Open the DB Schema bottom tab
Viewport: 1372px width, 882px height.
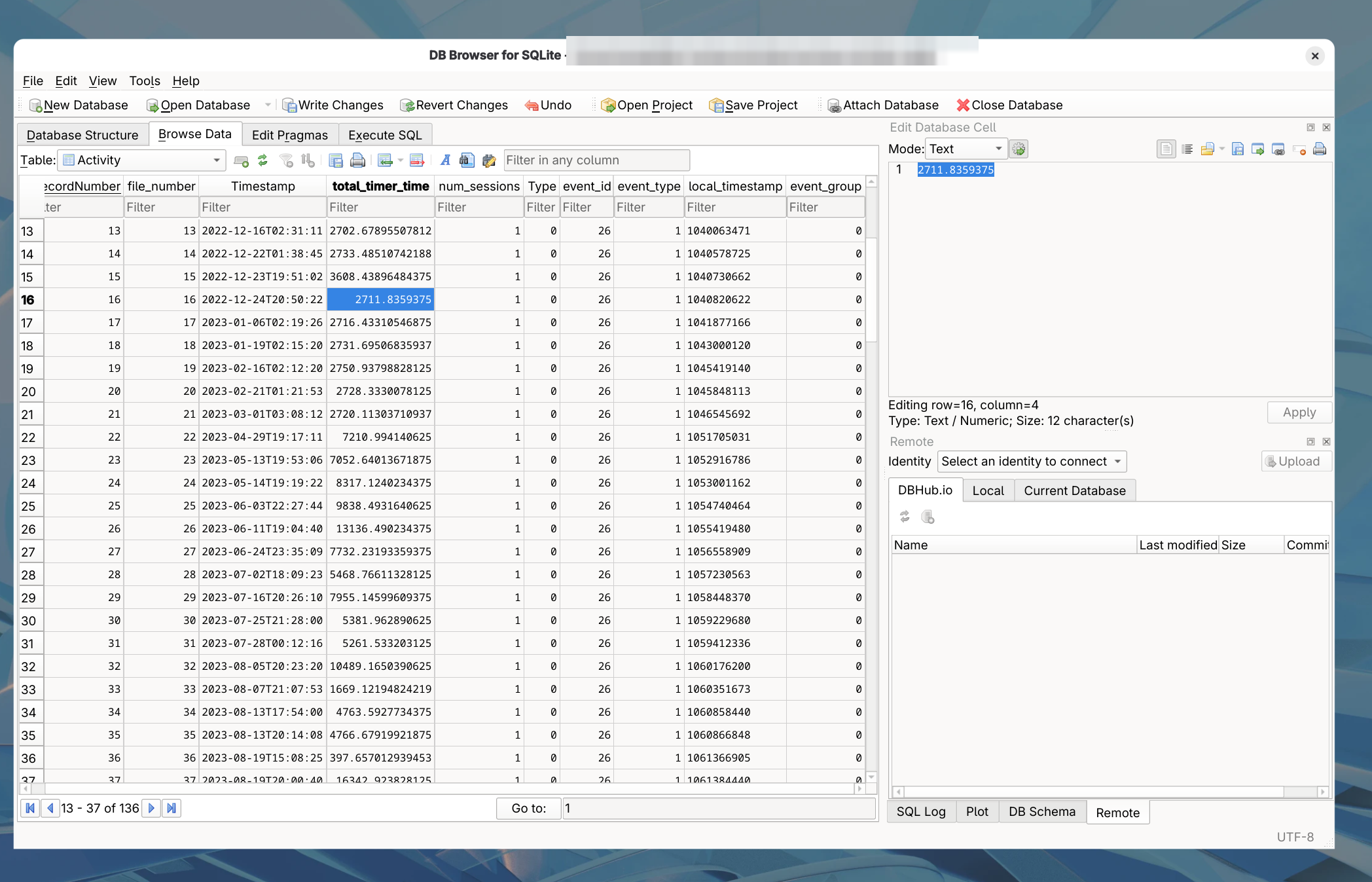pos(1042,812)
